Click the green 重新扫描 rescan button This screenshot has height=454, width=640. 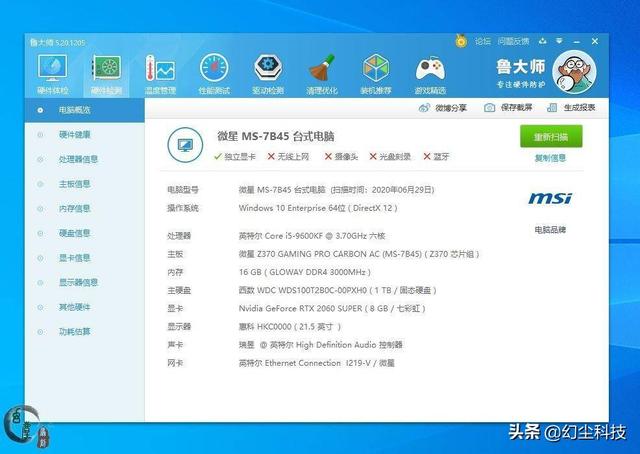pos(551,136)
